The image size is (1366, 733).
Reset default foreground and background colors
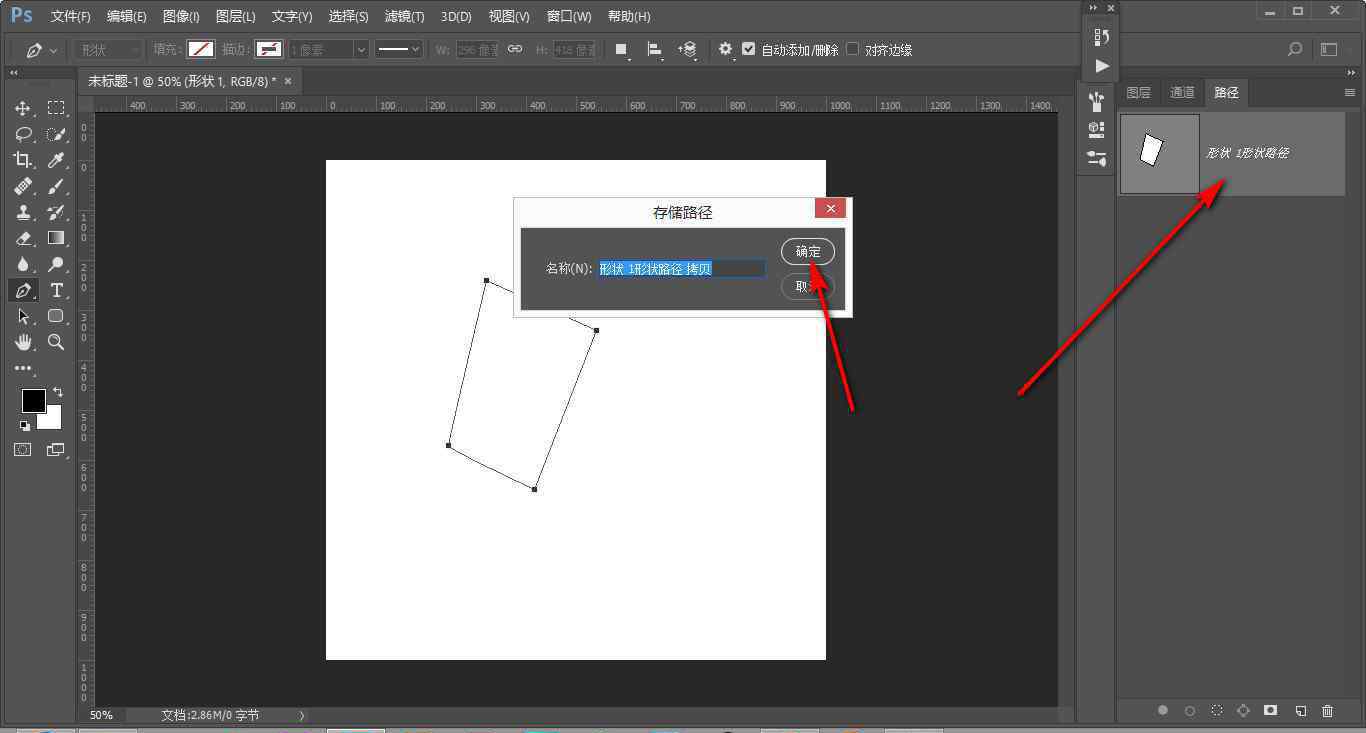[25, 426]
